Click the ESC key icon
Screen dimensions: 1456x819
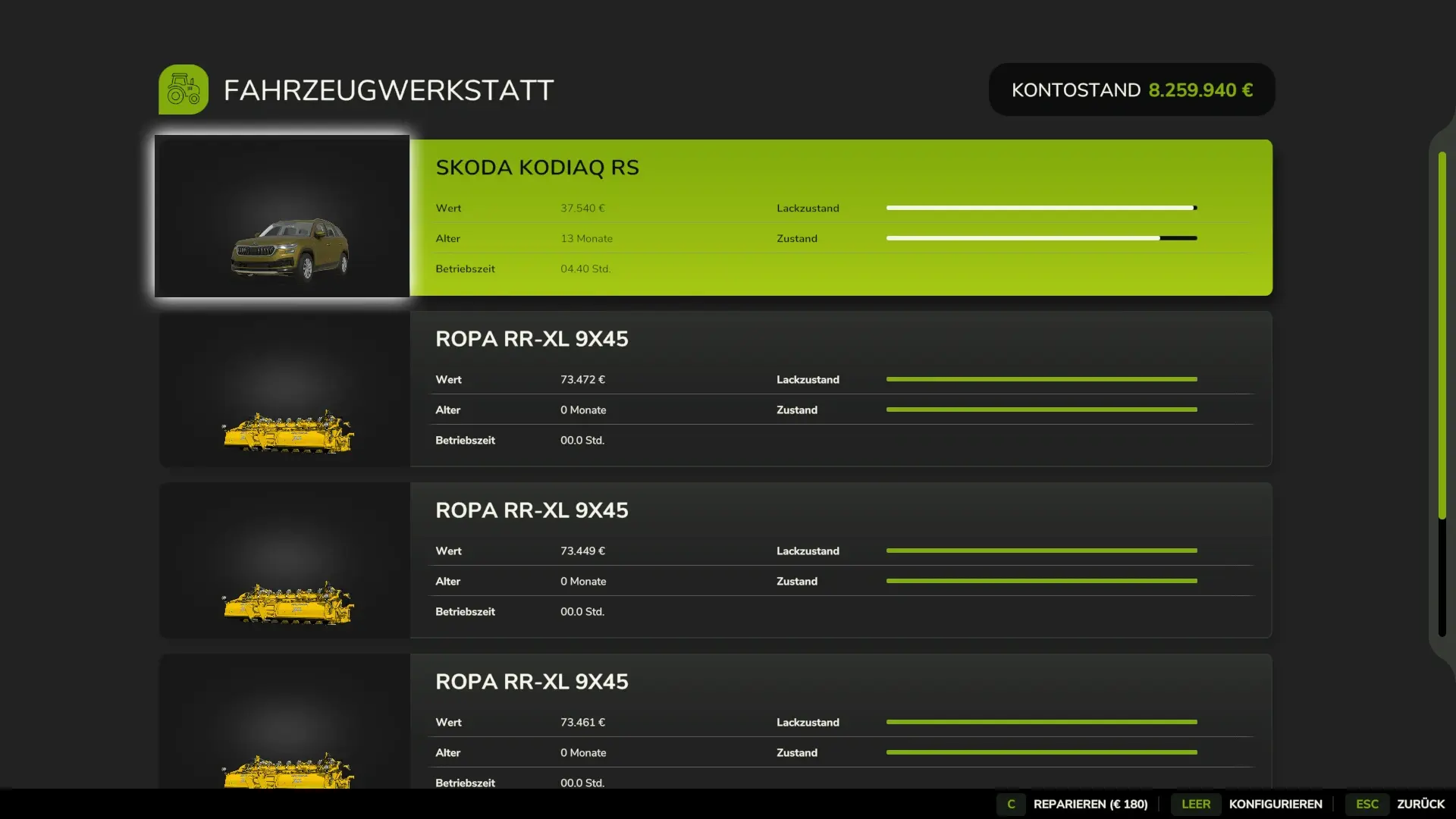point(1367,804)
